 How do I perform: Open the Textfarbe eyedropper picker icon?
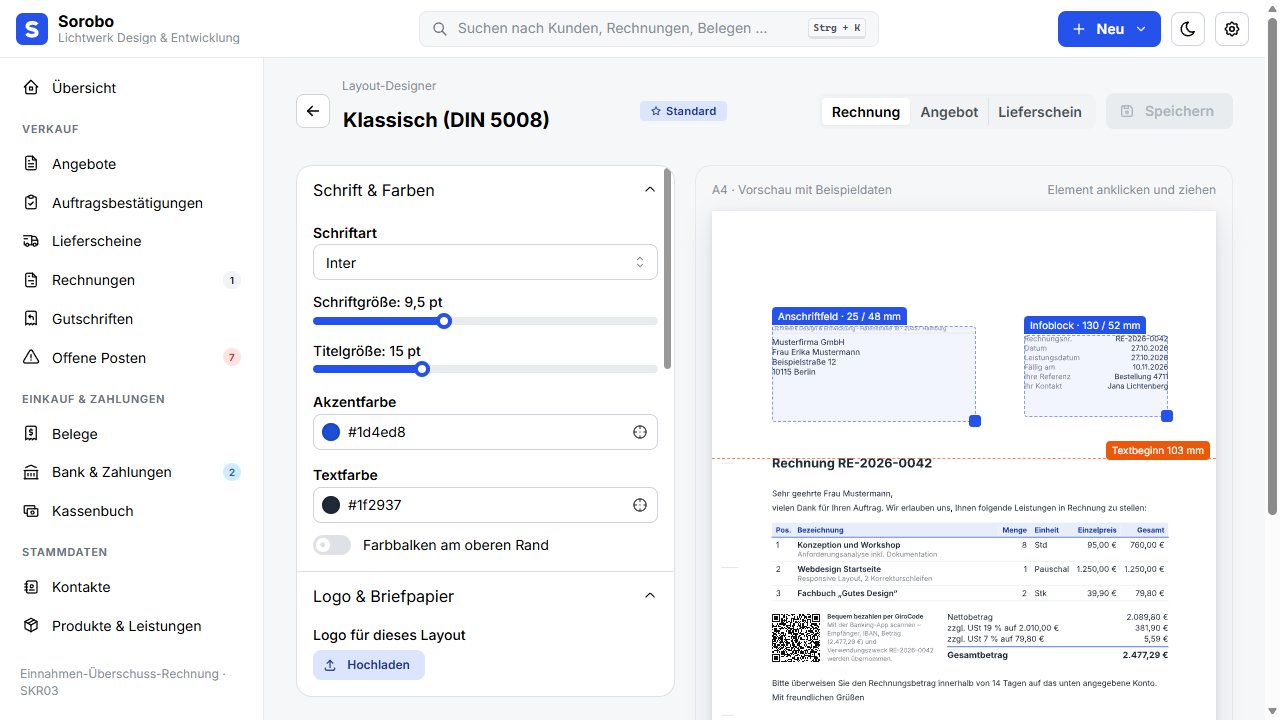coord(640,505)
